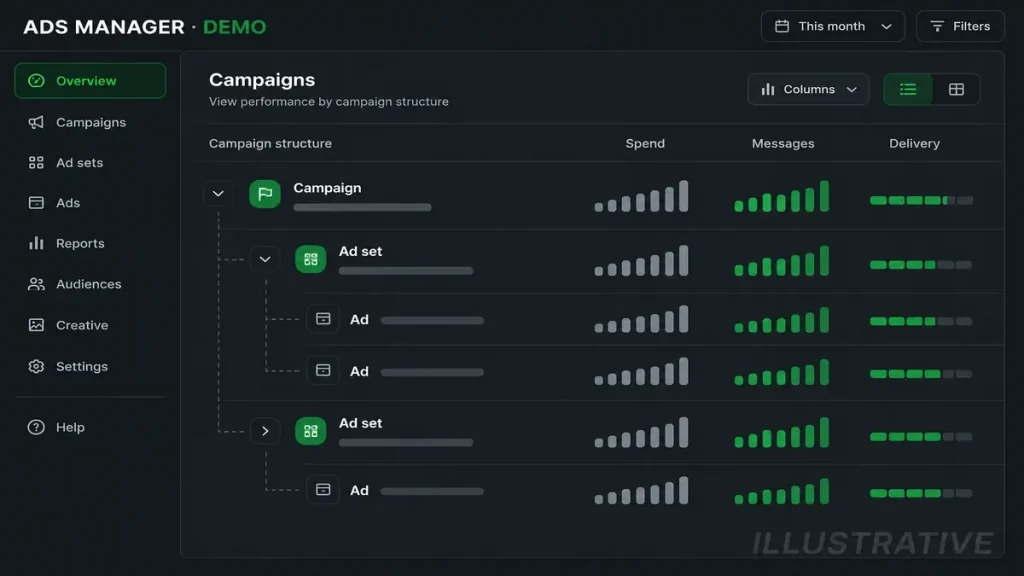Click the card icon beside Ads in sidebar
This screenshot has width=1024, height=576.
36,202
